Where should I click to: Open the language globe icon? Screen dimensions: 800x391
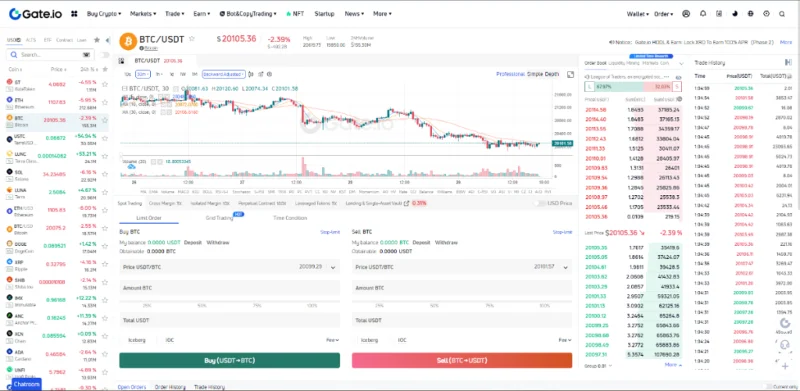pos(751,14)
